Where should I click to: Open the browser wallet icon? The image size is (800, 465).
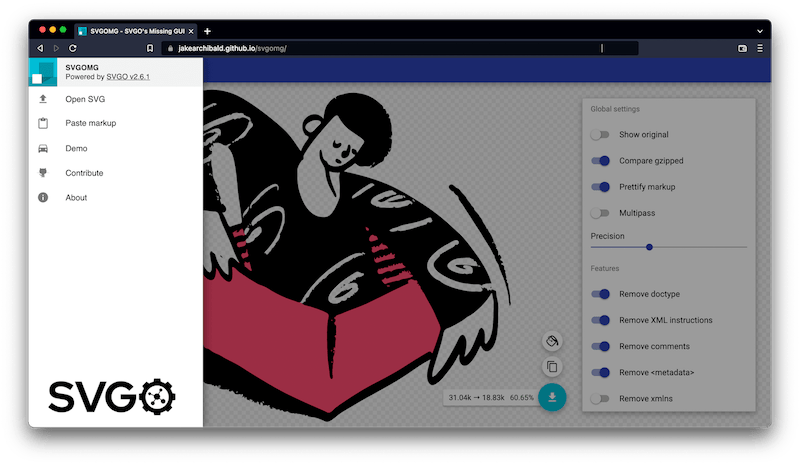742,48
